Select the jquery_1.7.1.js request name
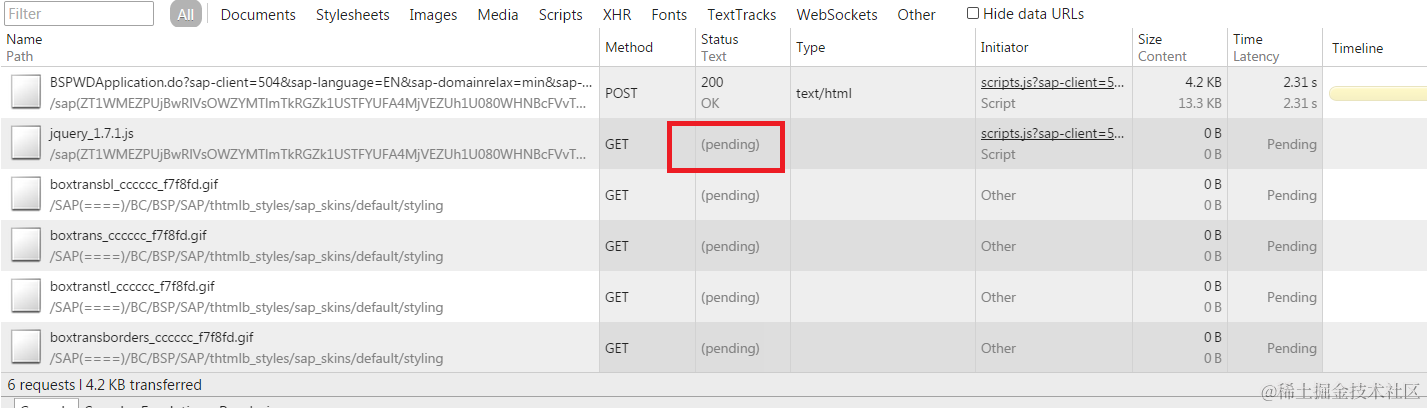 [93, 133]
